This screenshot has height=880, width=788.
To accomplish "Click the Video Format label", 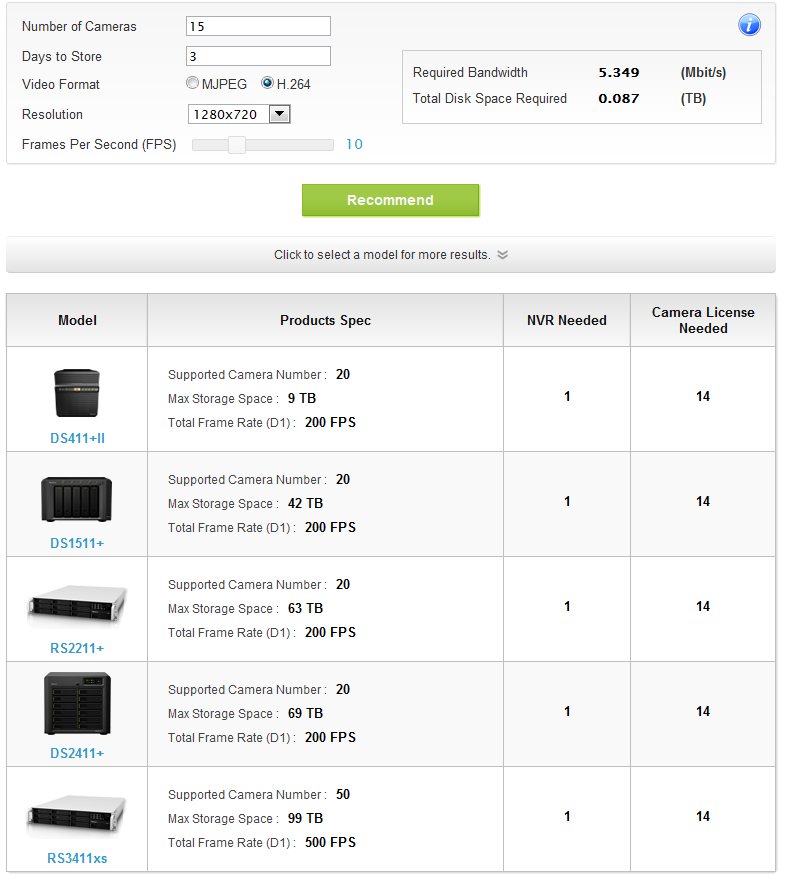I will [x=61, y=85].
